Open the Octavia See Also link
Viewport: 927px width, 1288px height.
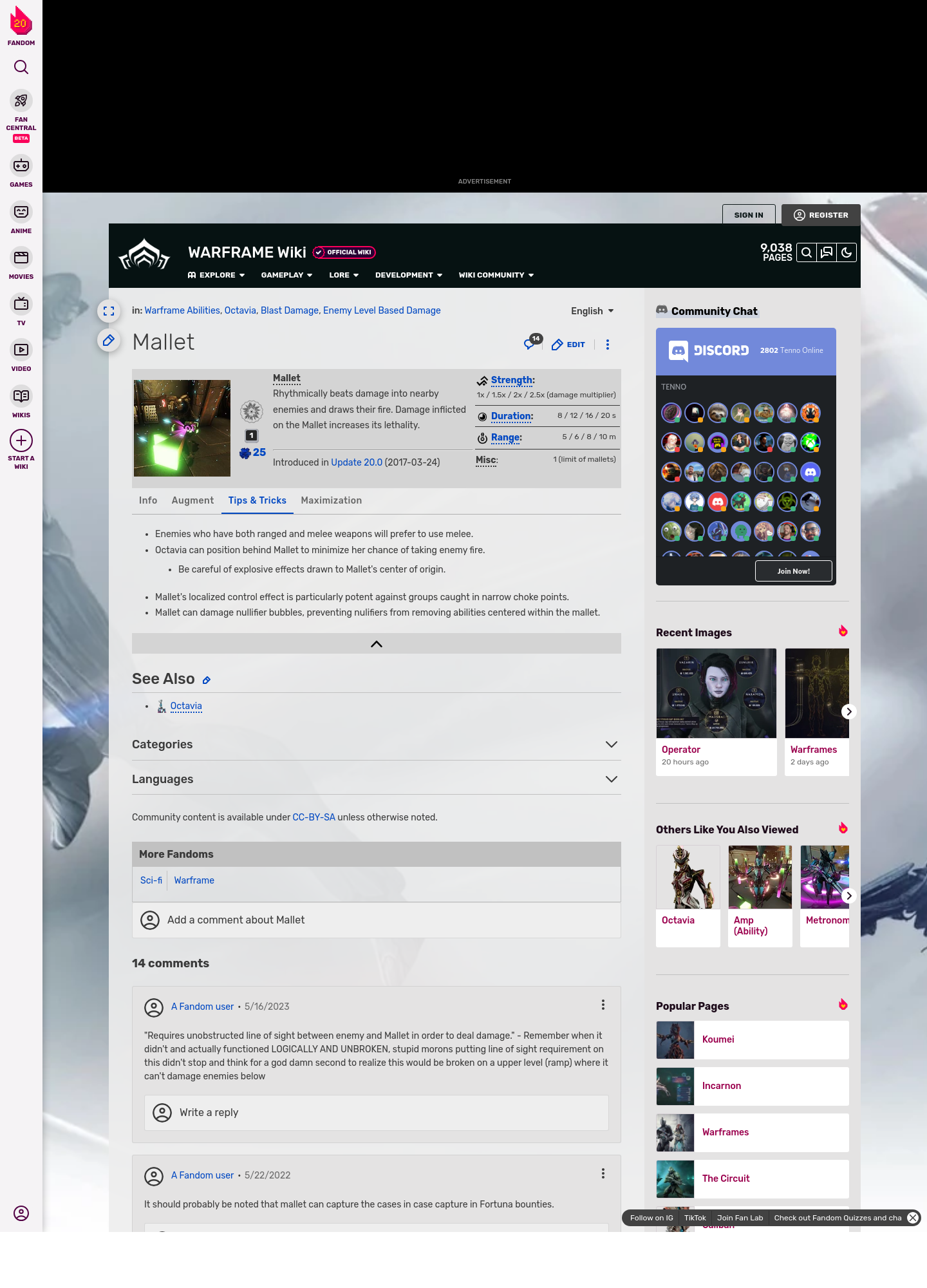[186, 706]
